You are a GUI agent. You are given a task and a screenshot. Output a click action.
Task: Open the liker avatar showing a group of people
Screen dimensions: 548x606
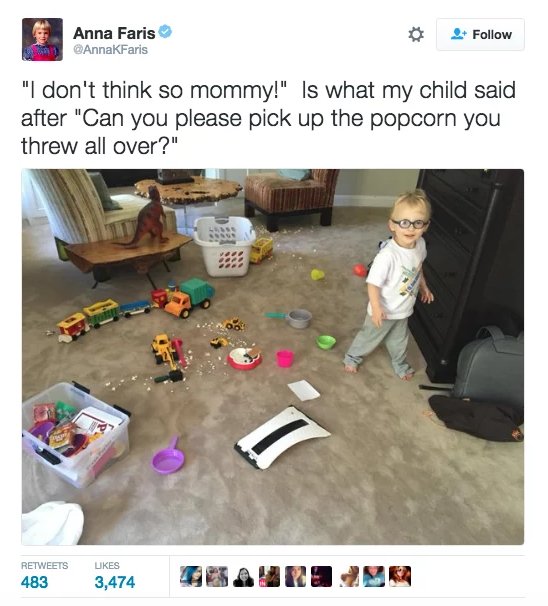[x=217, y=576]
